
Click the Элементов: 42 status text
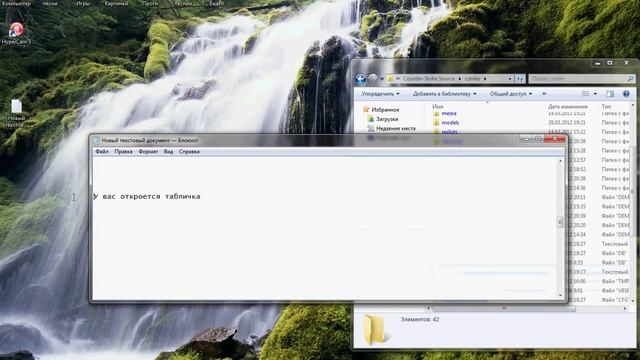click(420, 319)
